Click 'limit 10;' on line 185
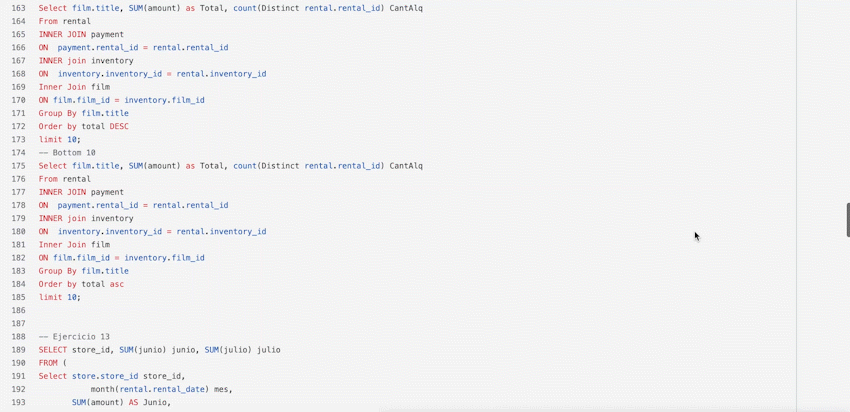The image size is (850, 412). tap(59, 297)
